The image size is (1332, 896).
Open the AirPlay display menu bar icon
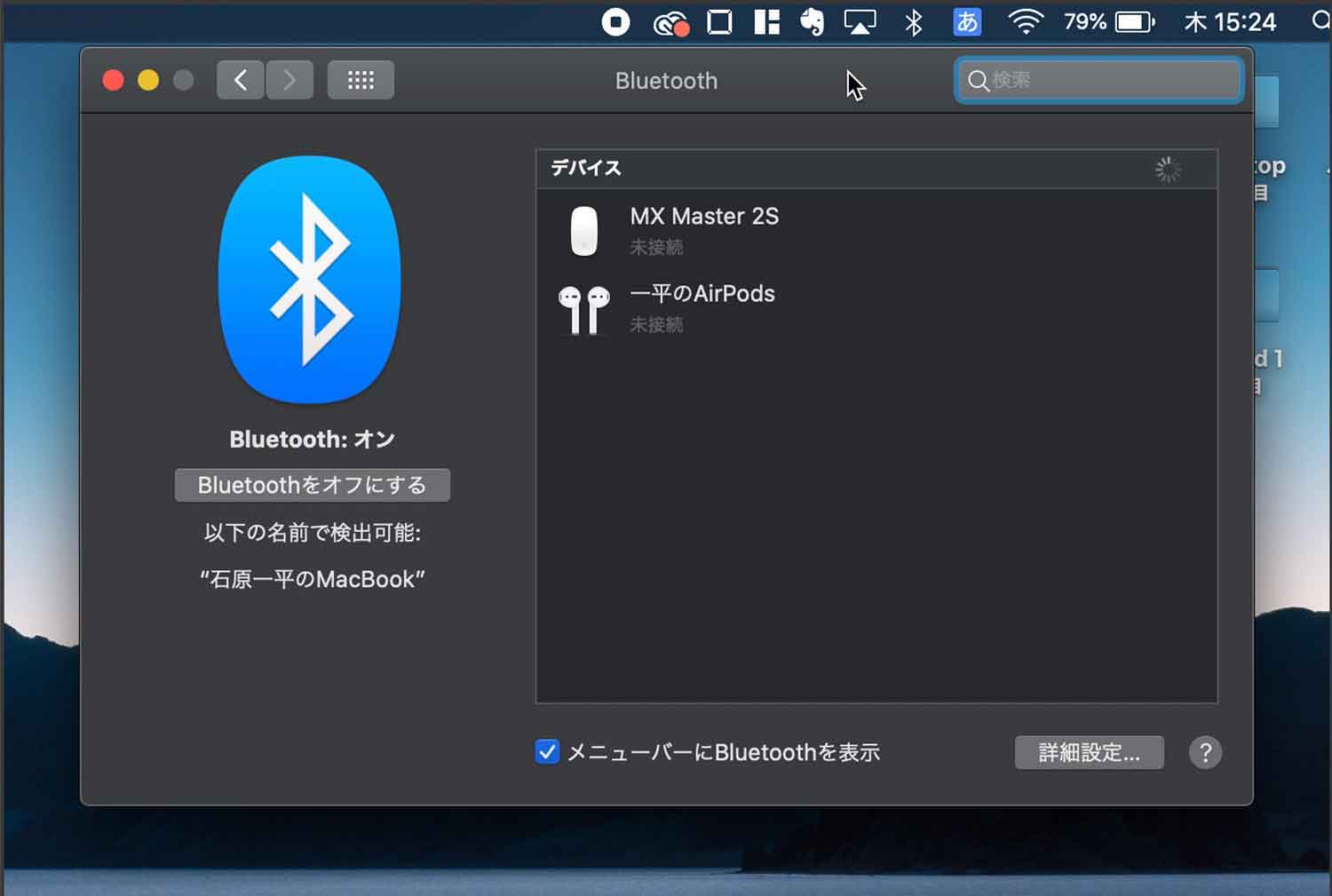point(860,21)
